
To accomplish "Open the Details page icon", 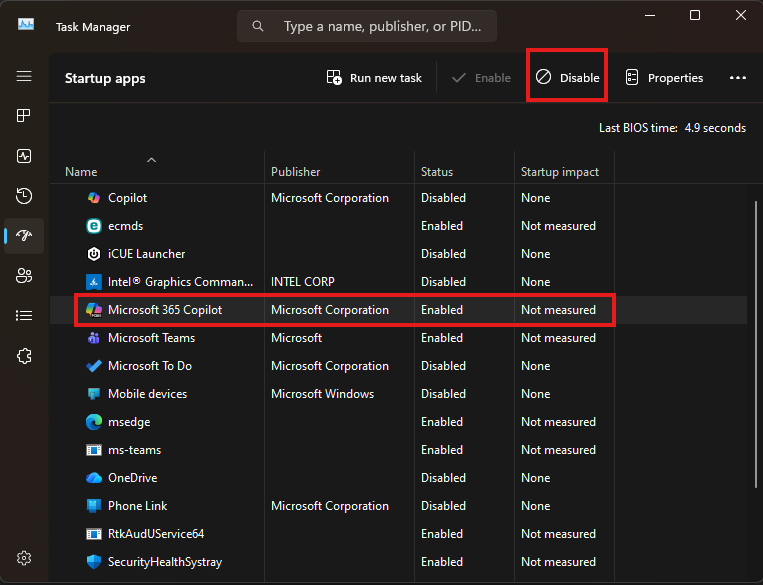I will click(24, 316).
